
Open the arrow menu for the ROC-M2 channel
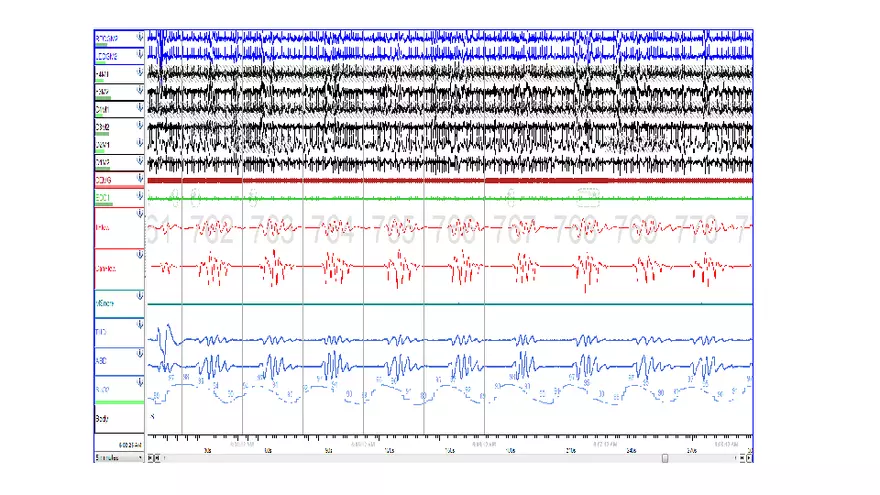tap(140, 36)
